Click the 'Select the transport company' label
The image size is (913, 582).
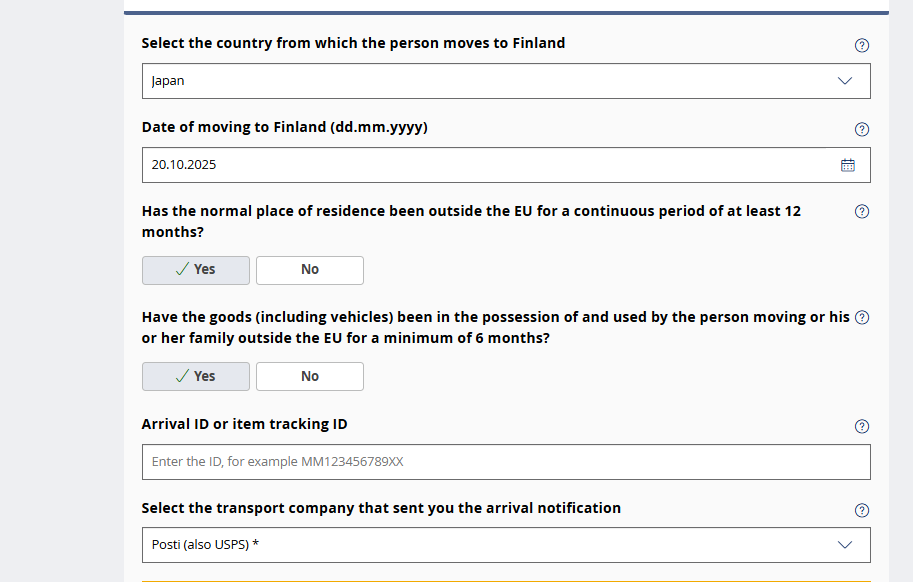(381, 508)
